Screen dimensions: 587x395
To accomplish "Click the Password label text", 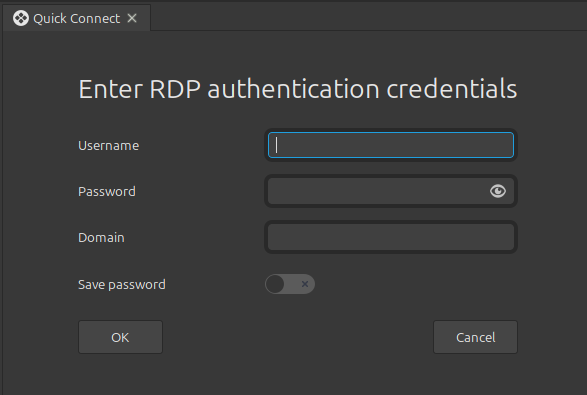I will (107, 191).
